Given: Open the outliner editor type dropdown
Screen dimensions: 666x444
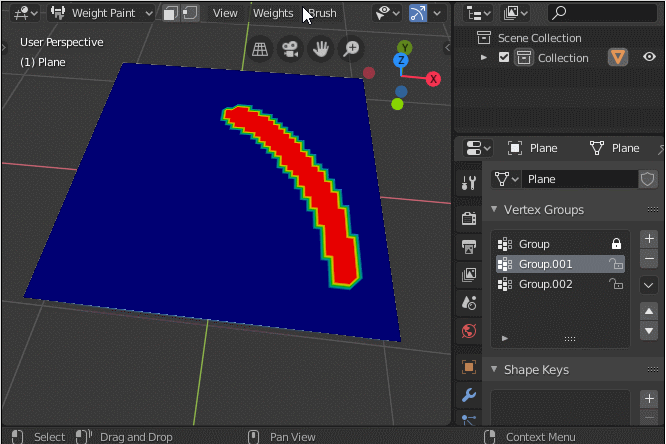Looking at the screenshot, I should (477, 14).
